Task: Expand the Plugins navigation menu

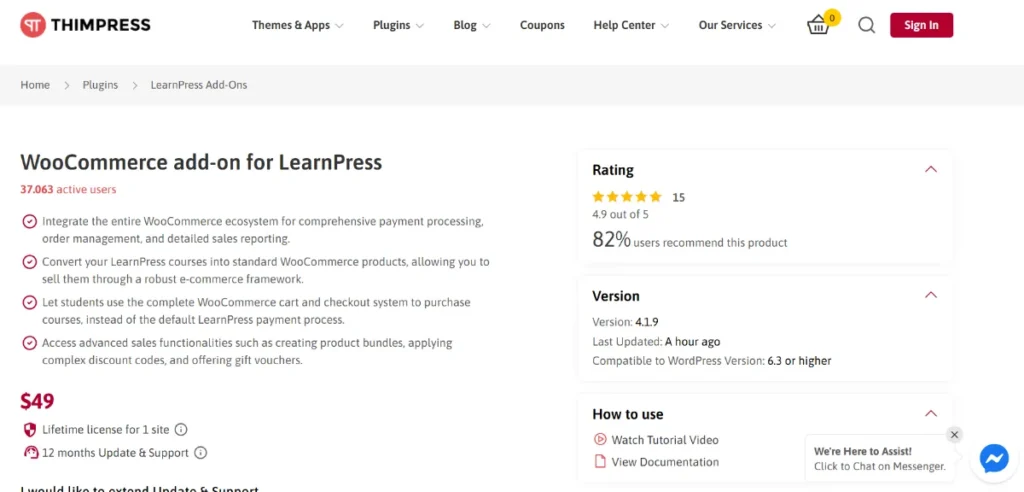Action: click(x=398, y=25)
